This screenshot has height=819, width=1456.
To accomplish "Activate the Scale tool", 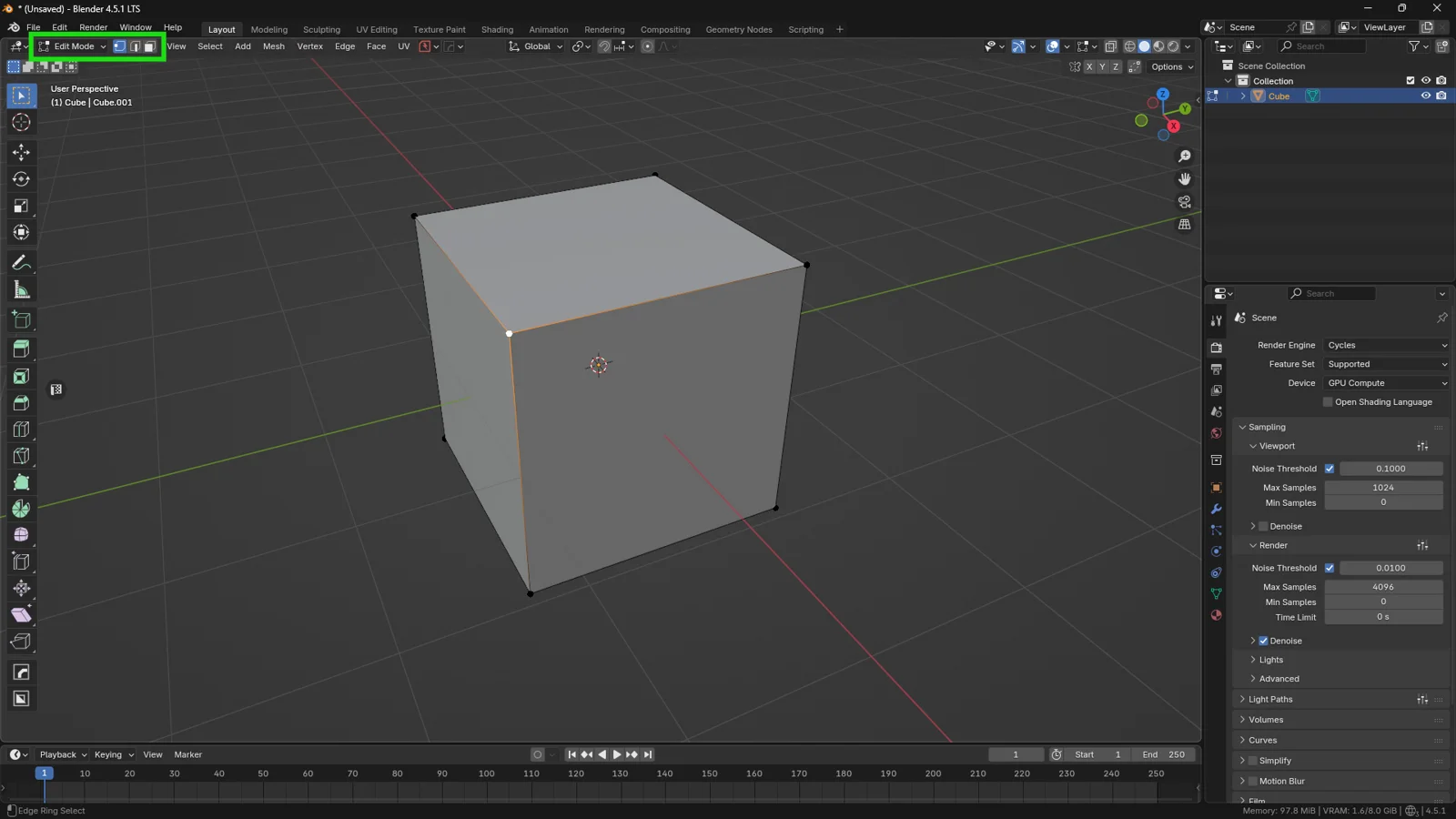I will pos(21,207).
